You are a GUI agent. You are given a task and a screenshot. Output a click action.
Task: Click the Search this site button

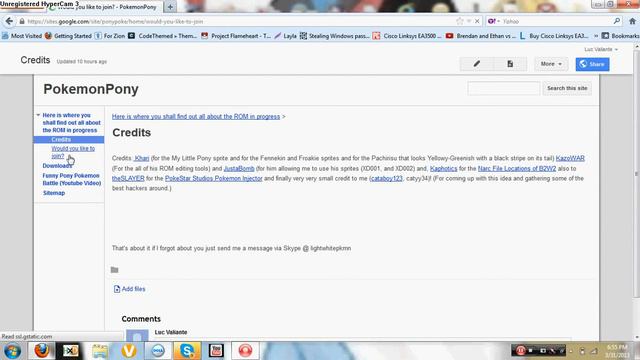pyautogui.click(x=567, y=88)
